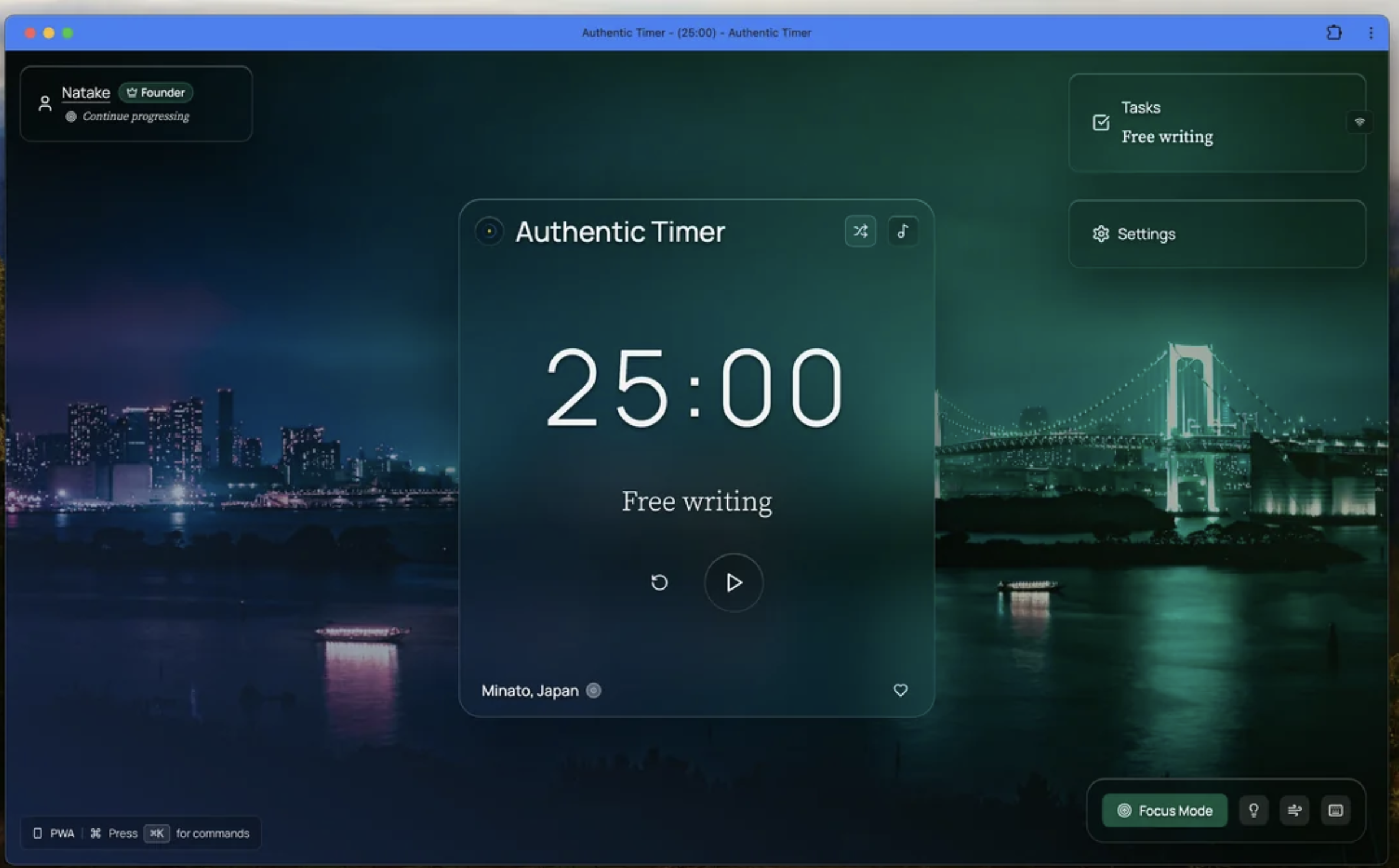Start the timer with the play button
Screen dimensions: 1399x868
(x=734, y=583)
